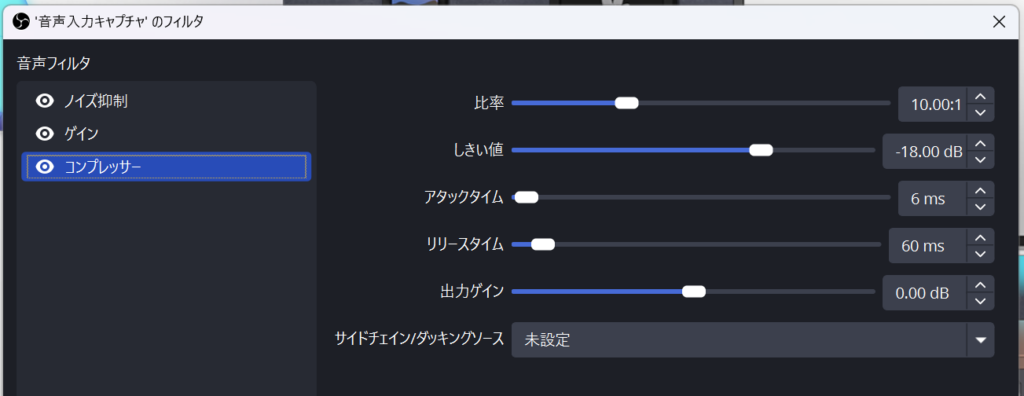Screen dimensions: 1024x396
Task: Decrease 比率 value with down arrow
Action: (x=980, y=112)
